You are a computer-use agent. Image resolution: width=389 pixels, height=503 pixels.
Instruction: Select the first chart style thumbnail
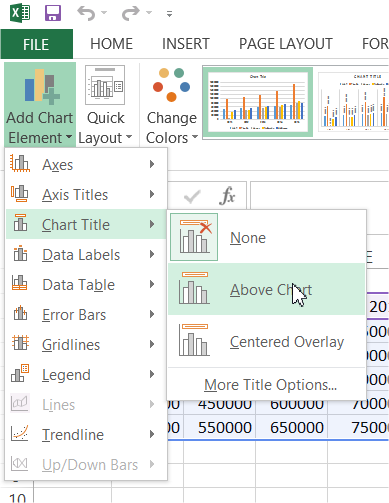(258, 102)
